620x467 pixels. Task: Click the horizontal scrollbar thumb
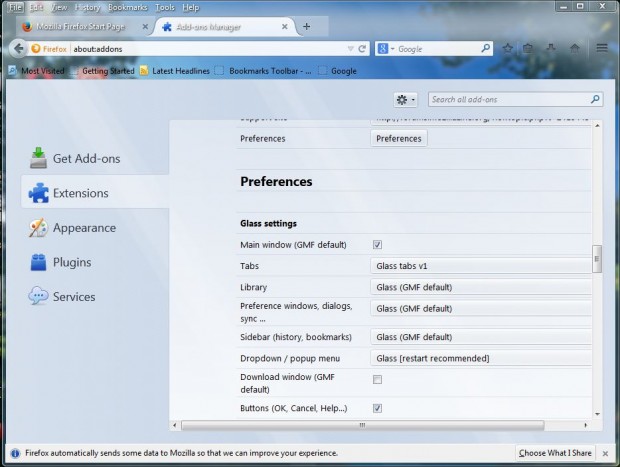coord(363,425)
